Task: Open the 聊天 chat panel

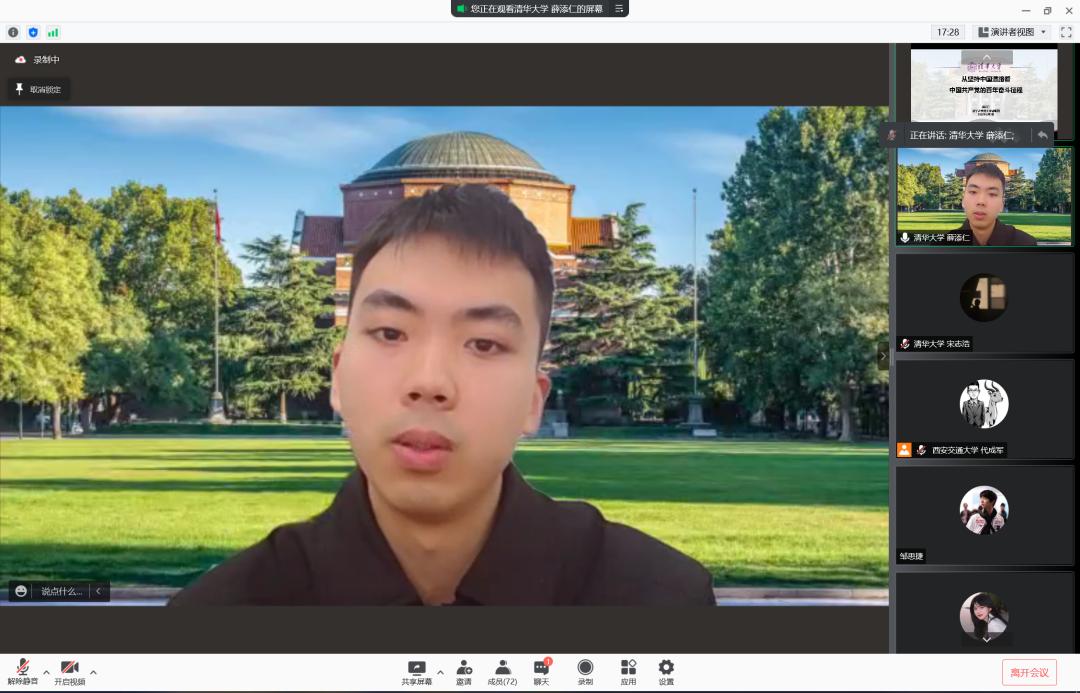Action: pyautogui.click(x=541, y=668)
